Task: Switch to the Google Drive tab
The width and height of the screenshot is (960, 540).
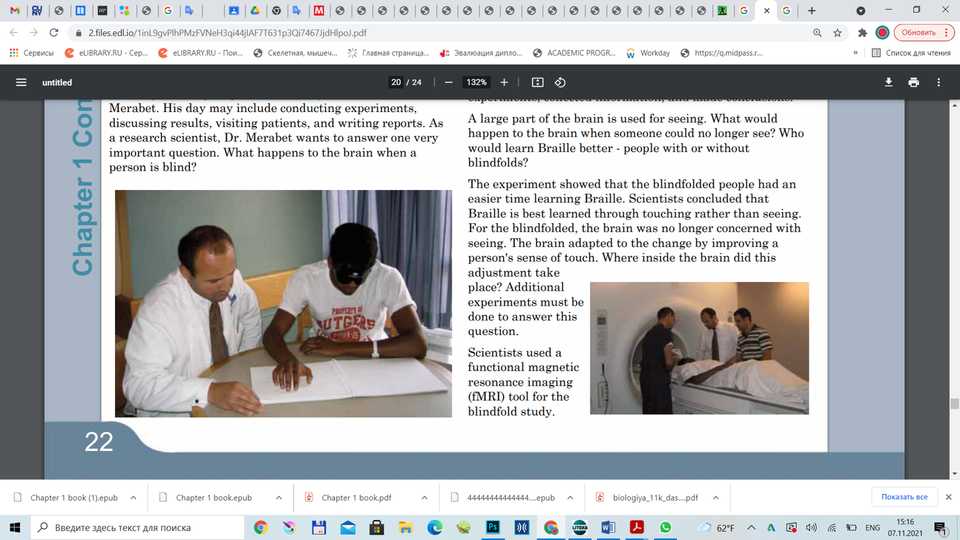Action: tap(254, 10)
